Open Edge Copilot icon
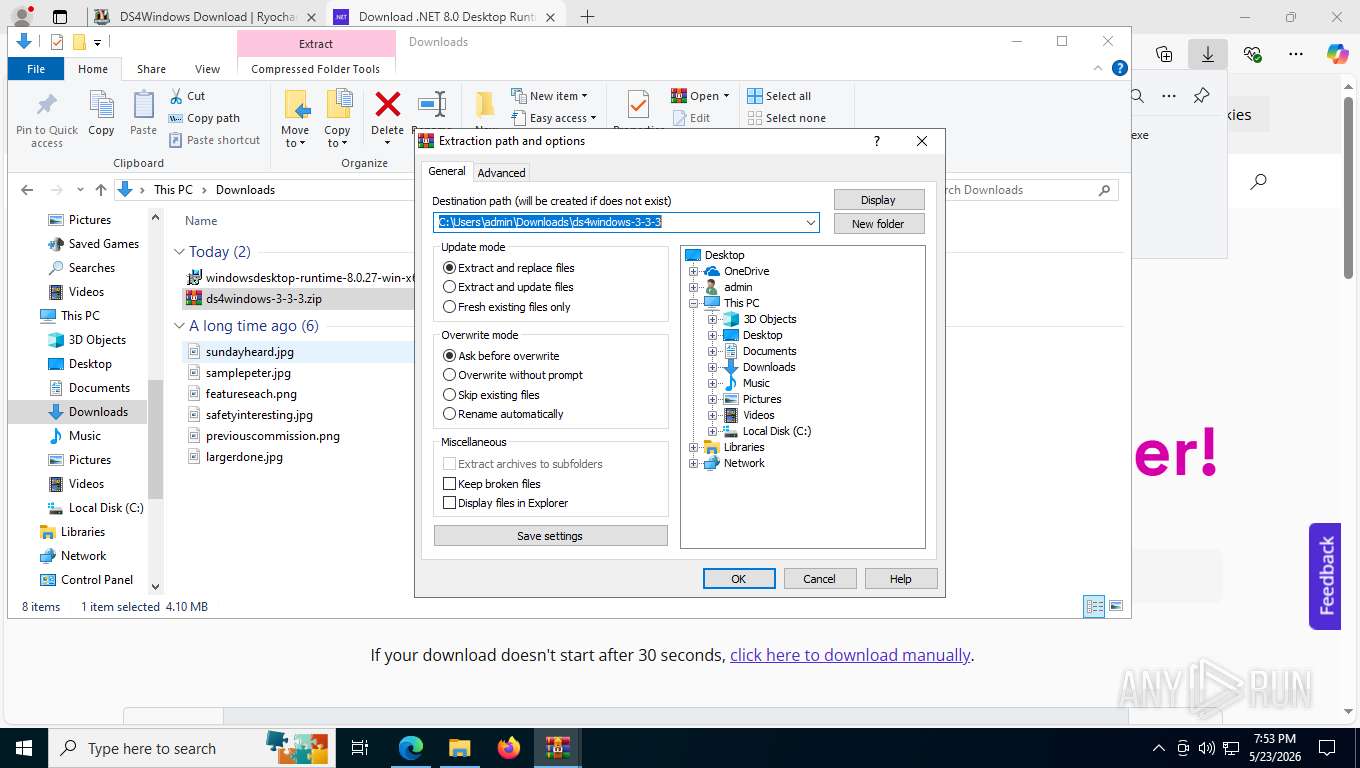Viewport: 1360px width, 768px height. pos(1337,54)
